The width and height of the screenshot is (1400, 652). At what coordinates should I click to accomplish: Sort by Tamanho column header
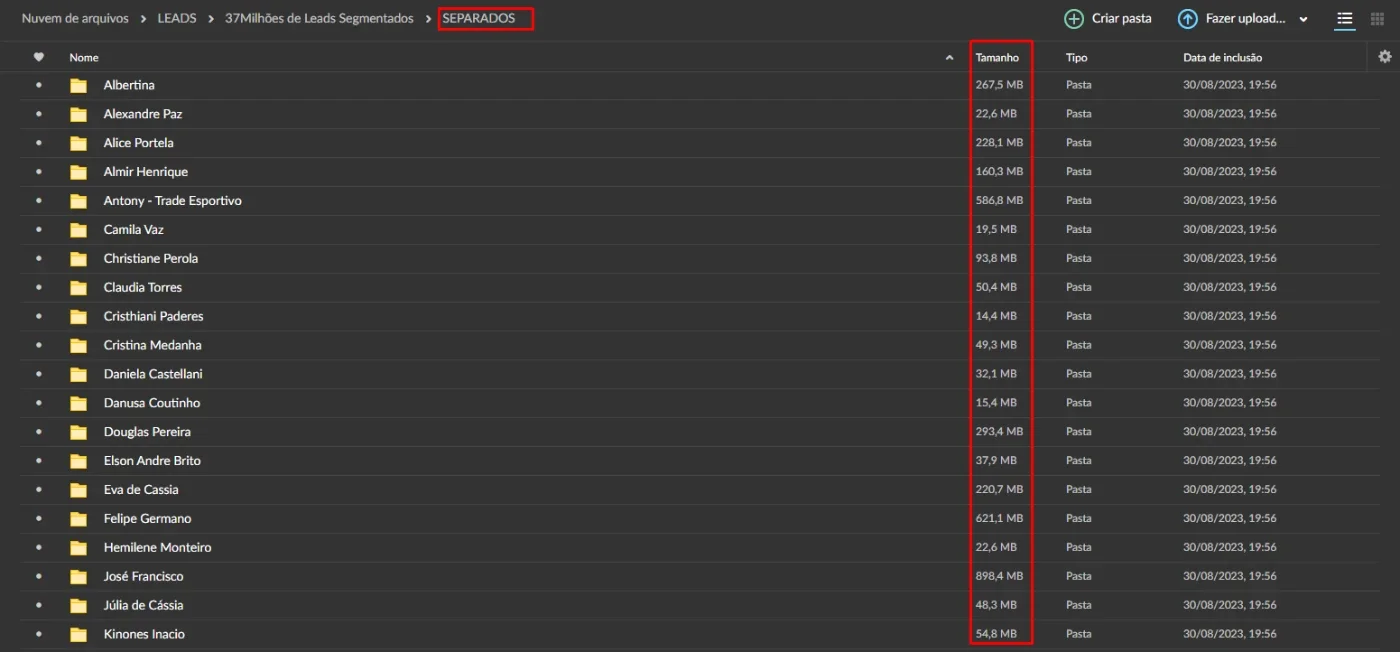(997, 58)
